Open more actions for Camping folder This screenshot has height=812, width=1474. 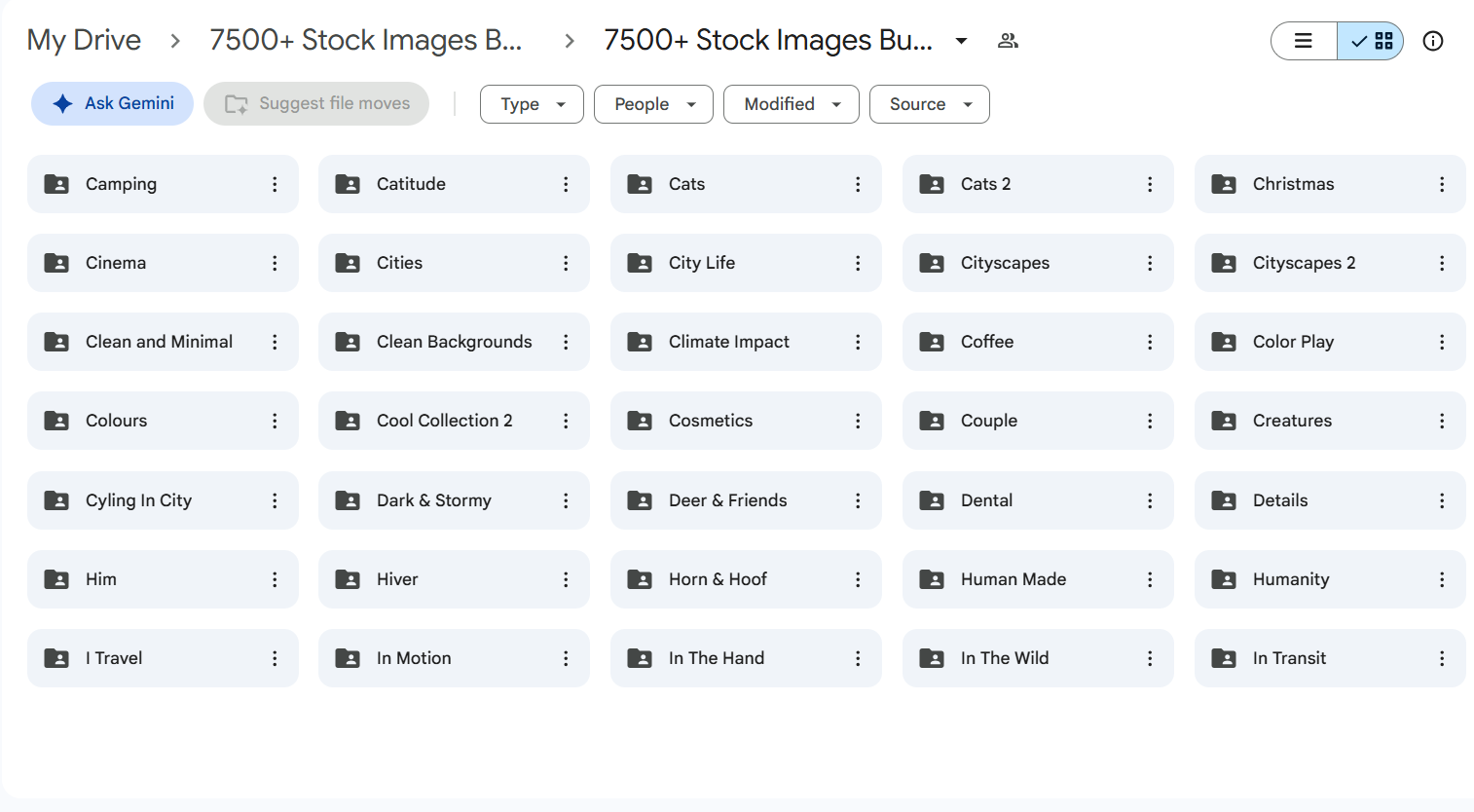tap(275, 184)
